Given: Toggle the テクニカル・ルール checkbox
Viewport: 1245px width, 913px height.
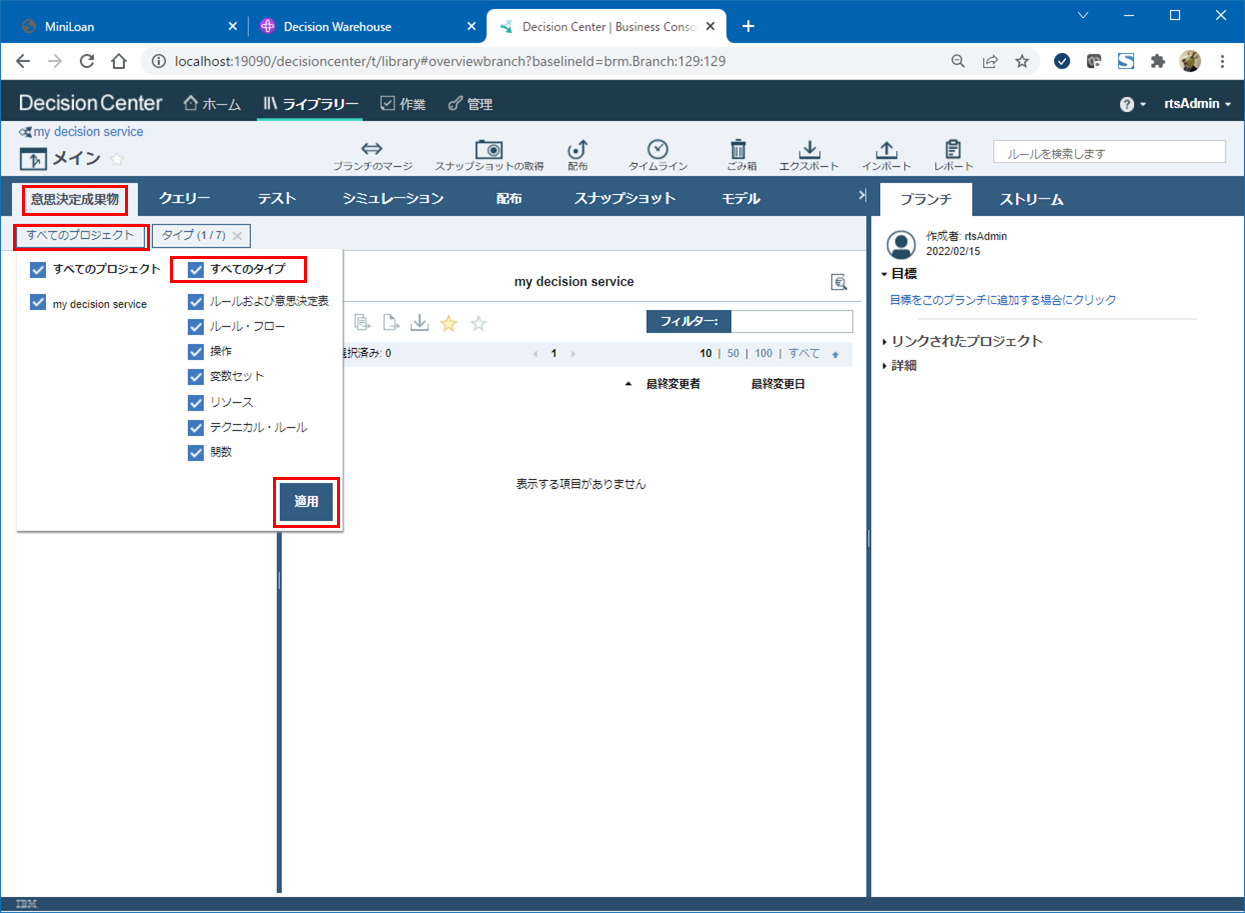Looking at the screenshot, I should click(196, 427).
